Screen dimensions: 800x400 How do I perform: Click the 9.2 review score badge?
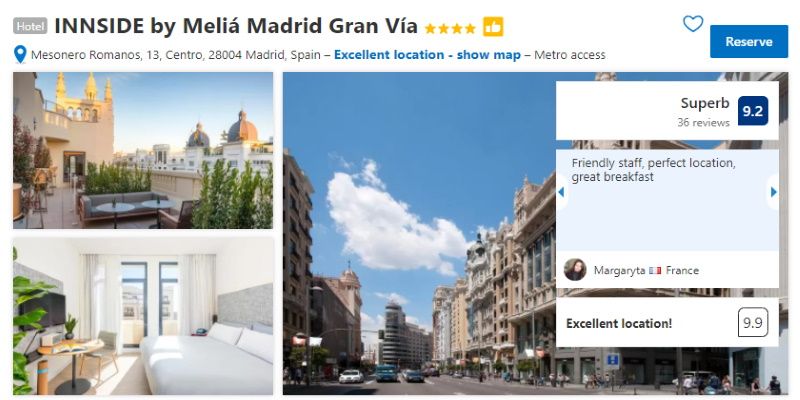coord(753,111)
